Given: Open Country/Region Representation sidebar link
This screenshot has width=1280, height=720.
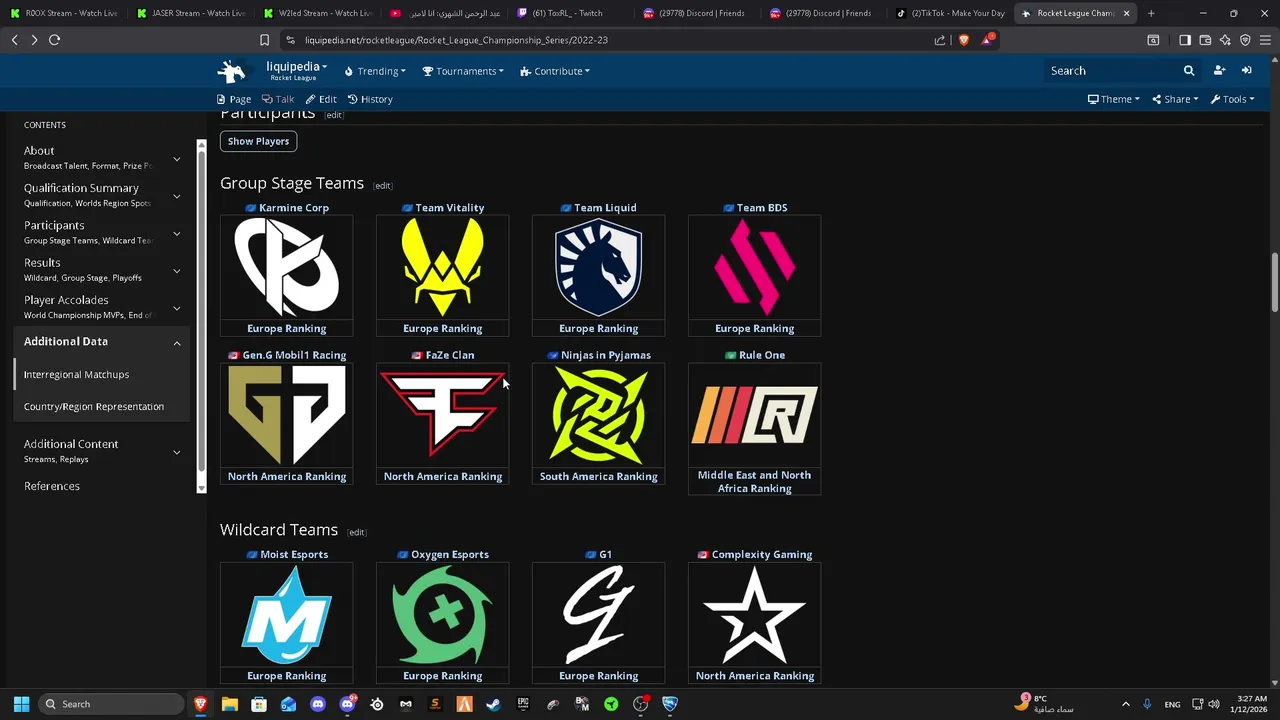Looking at the screenshot, I should click(94, 406).
